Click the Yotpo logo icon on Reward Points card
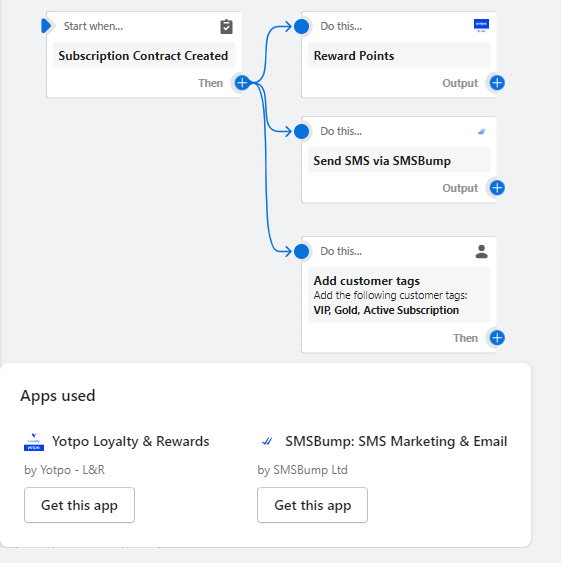The width and height of the screenshot is (561, 563). pyautogui.click(x=481, y=25)
